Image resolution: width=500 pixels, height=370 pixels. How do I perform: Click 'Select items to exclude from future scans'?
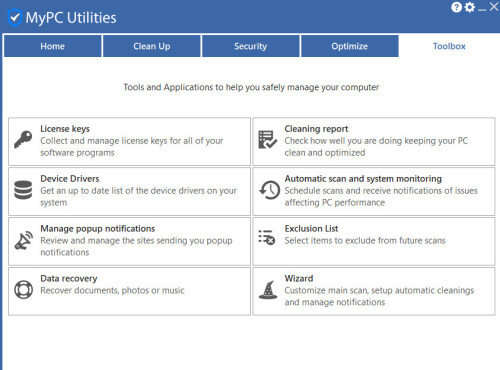click(x=365, y=241)
